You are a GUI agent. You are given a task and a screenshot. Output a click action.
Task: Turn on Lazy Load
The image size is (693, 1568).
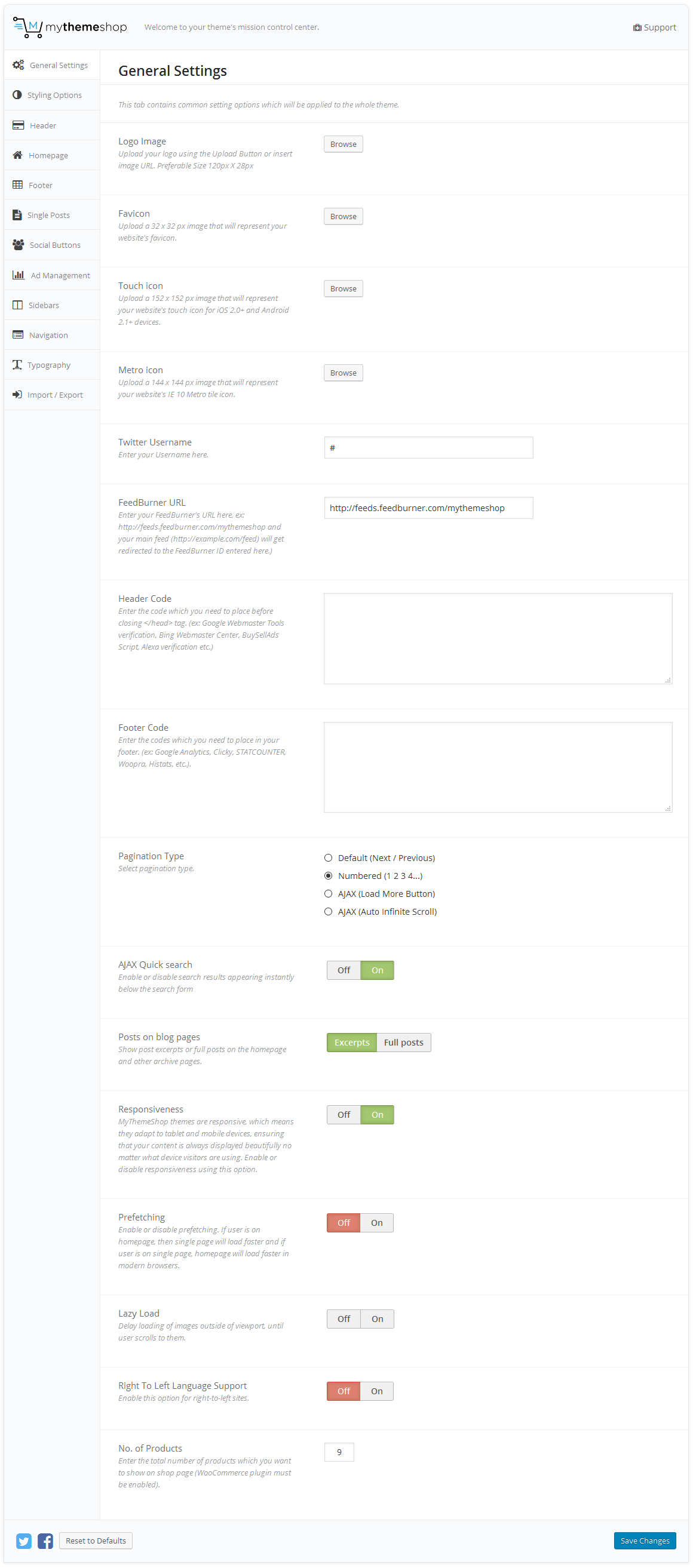click(377, 1319)
